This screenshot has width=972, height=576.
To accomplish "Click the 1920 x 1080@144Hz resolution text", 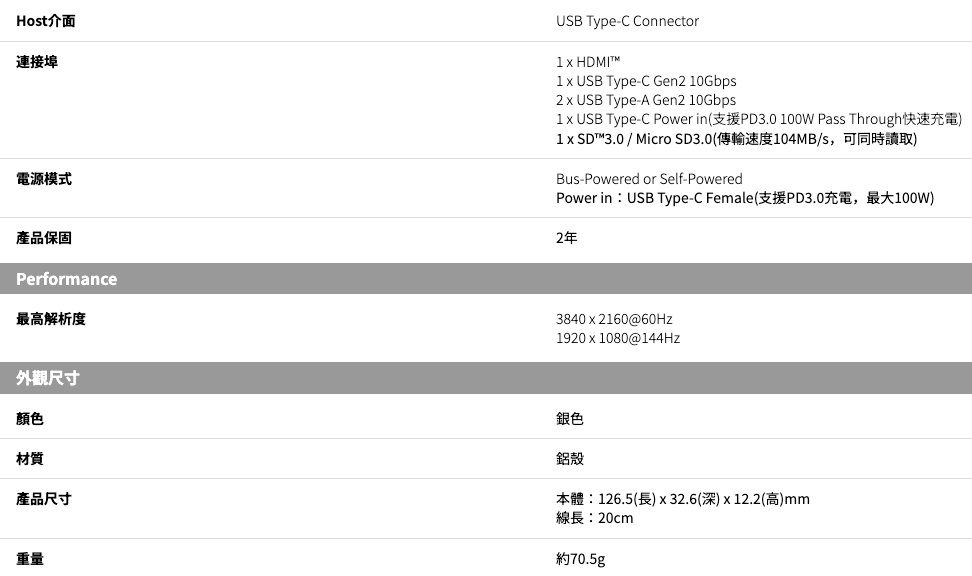I will click(617, 338).
